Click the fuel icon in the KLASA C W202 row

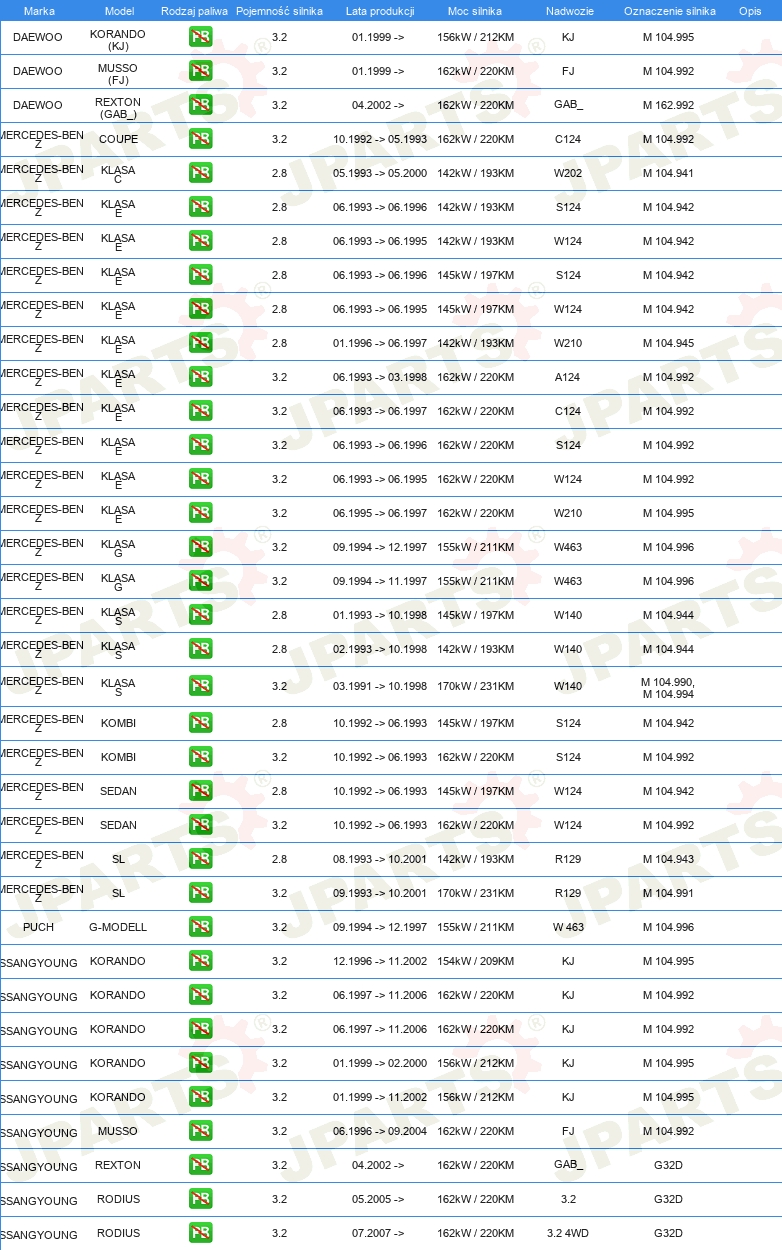(200, 174)
